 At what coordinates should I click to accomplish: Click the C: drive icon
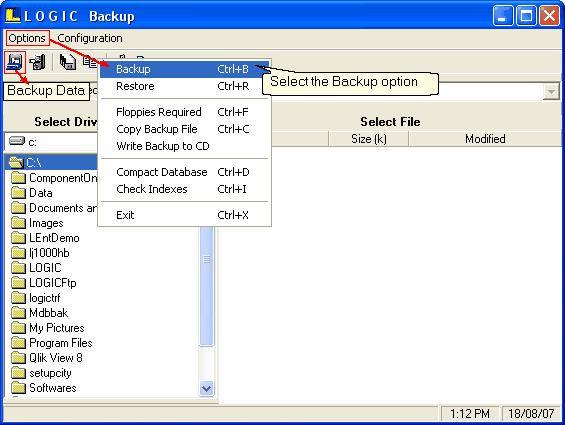17,141
